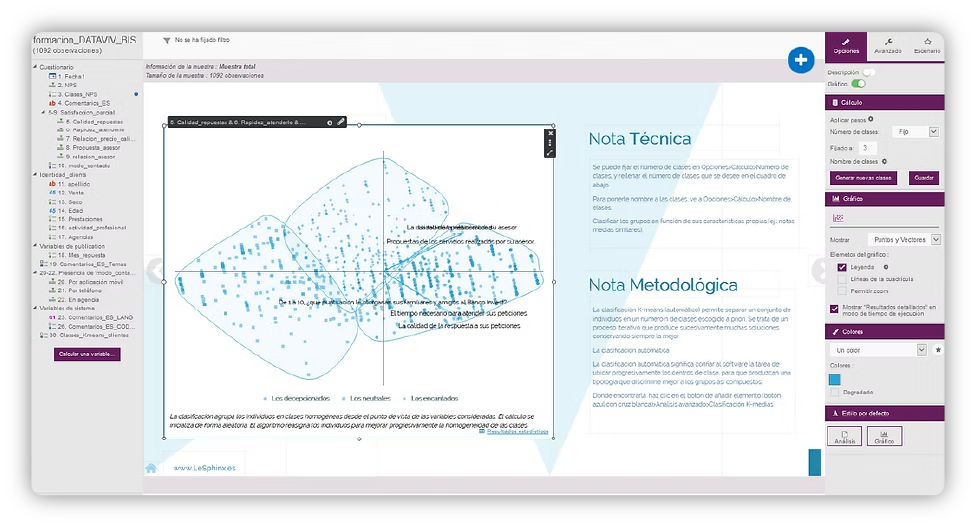977x527 pixels.
Task: Expand the chart to full screen
Action: [x=549, y=153]
